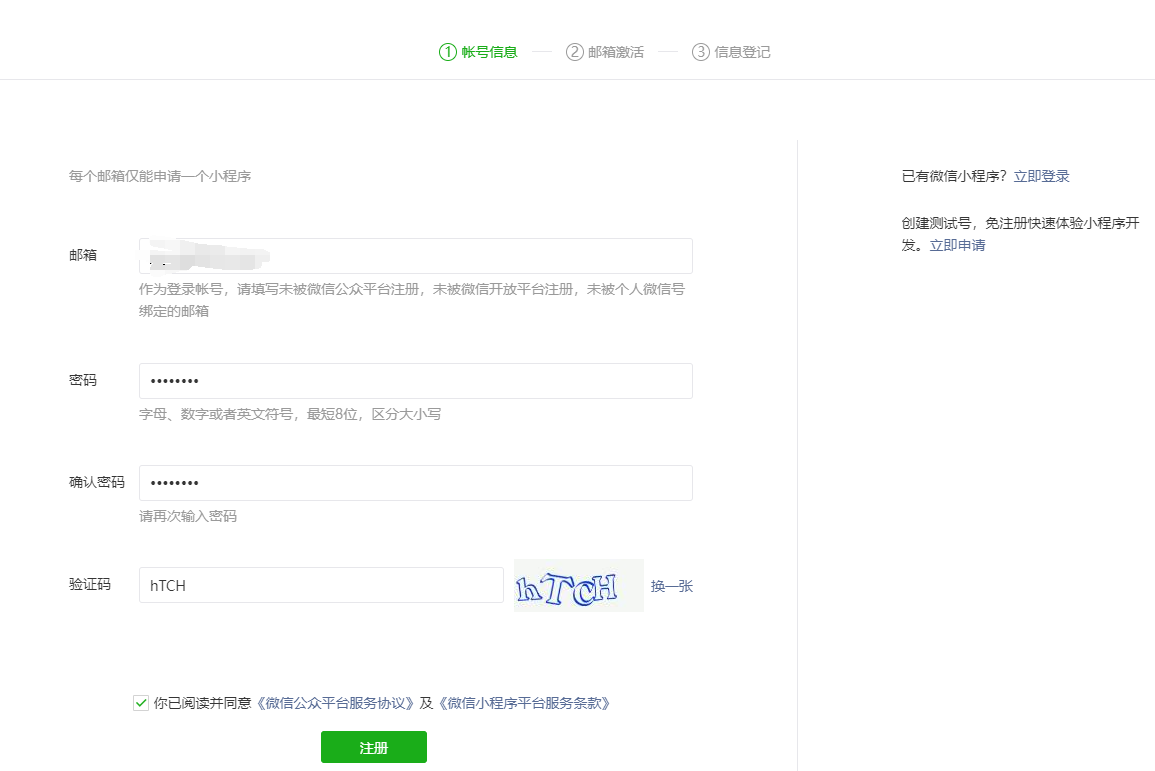Uncheck the agreement checkbox 你已阅读并同意
Image resolution: width=1155 pixels, height=771 pixels.
[x=141, y=703]
